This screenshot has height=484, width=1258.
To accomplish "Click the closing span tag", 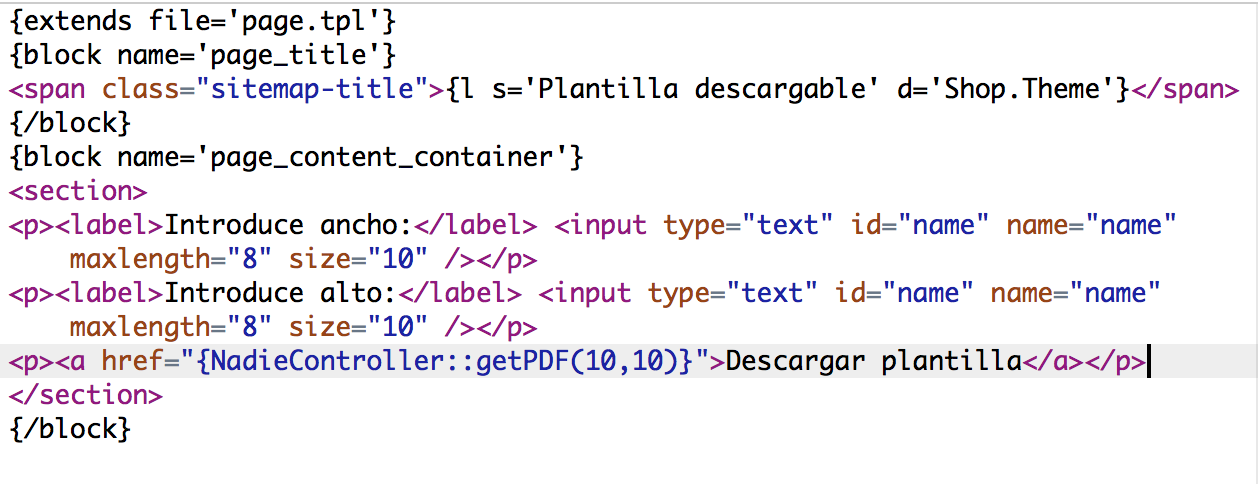I will (x=1185, y=88).
